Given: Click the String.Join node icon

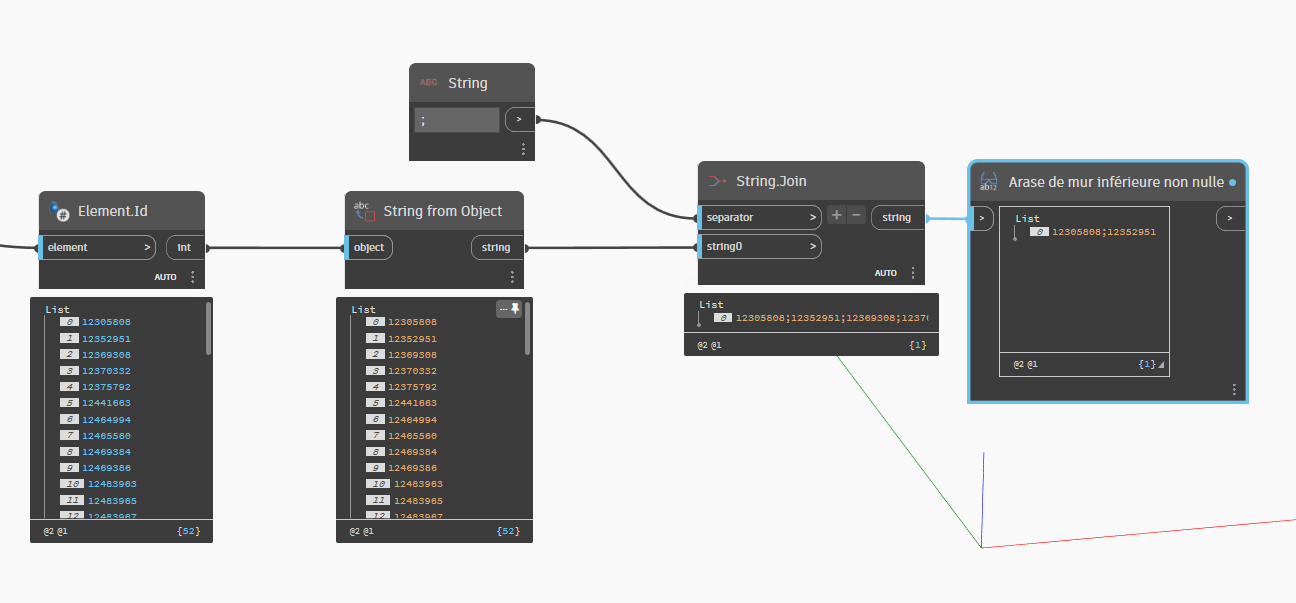Looking at the screenshot, I should tap(716, 181).
